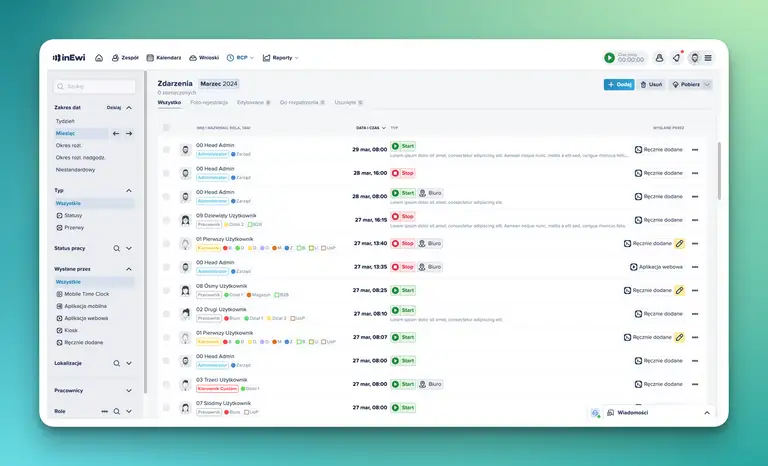768x466 pixels.
Task: Expand the Pracownicy filter section
Action: 128,391
